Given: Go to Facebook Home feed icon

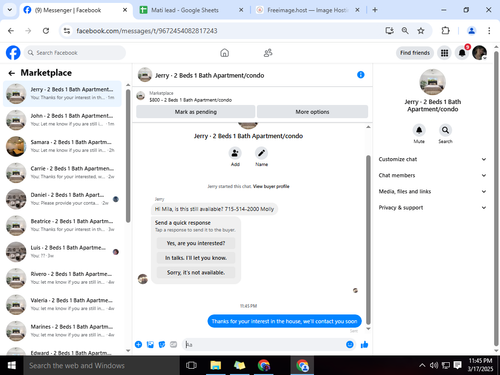Looking at the screenshot, I should tap(225, 53).
